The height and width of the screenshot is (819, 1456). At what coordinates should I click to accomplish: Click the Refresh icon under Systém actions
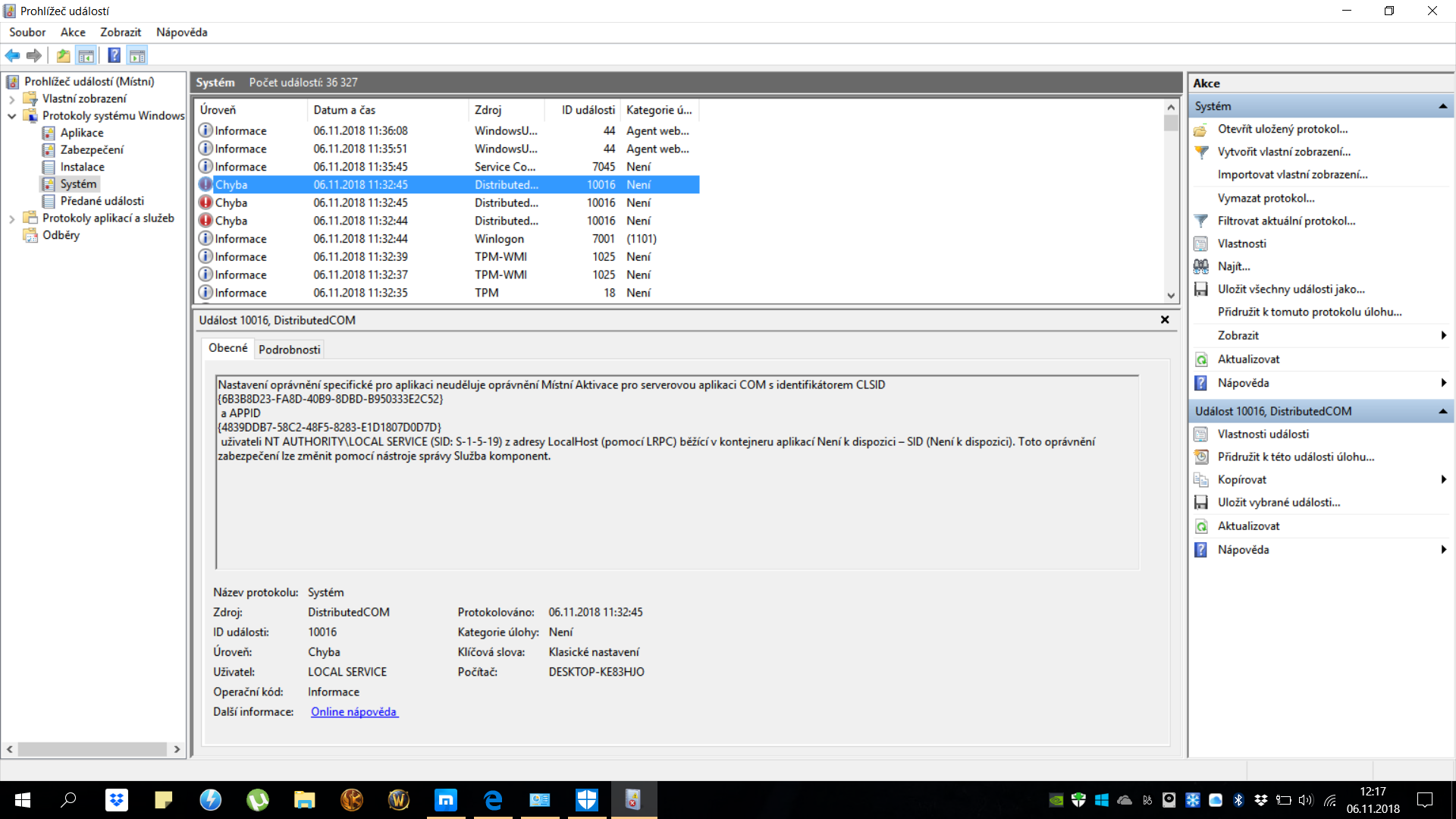click(x=1201, y=359)
